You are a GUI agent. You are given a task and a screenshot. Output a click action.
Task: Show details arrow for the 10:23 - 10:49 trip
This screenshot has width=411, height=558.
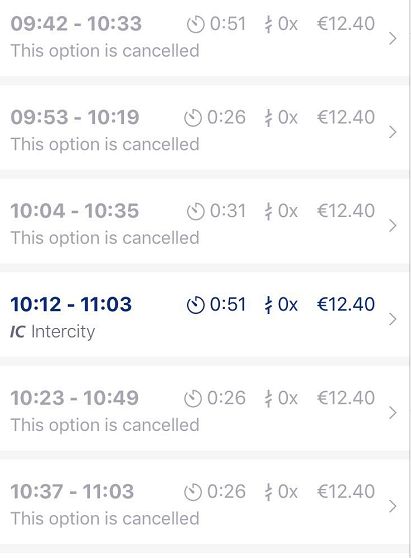pyautogui.click(x=392, y=413)
